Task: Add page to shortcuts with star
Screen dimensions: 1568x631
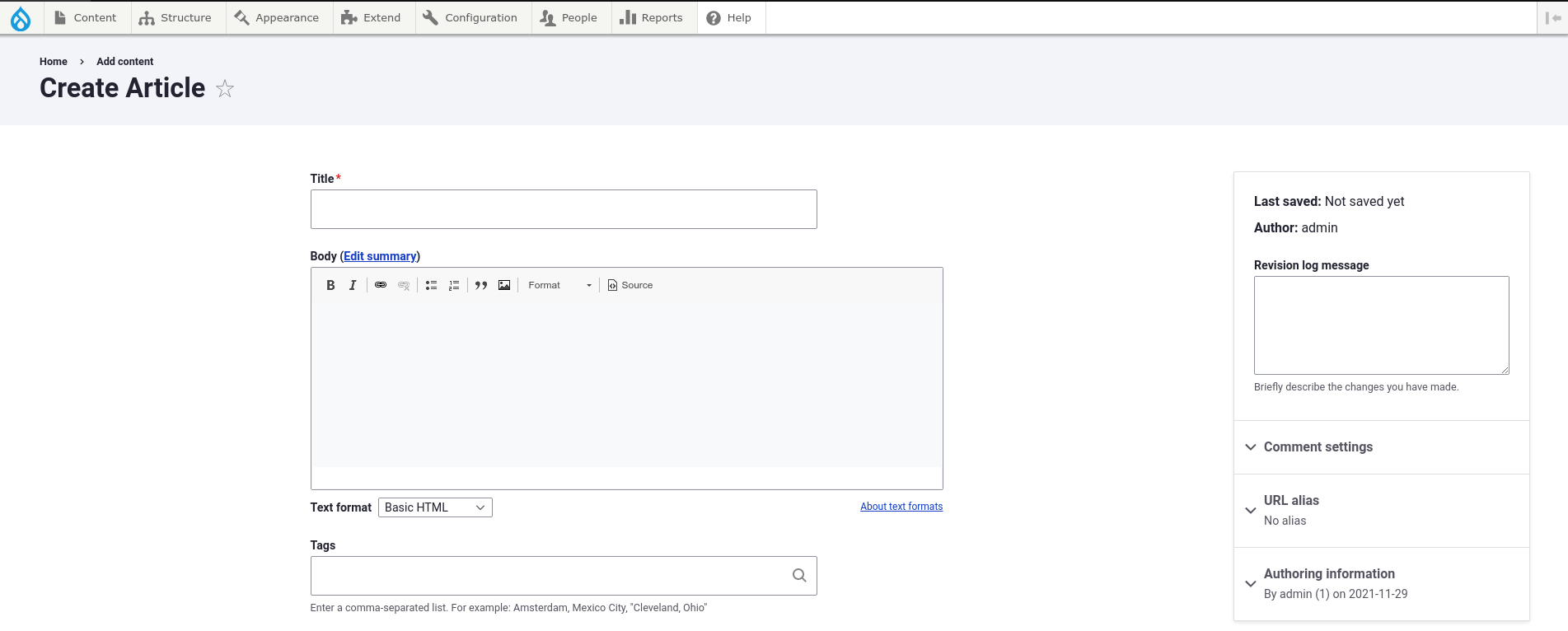Action: coord(225,89)
